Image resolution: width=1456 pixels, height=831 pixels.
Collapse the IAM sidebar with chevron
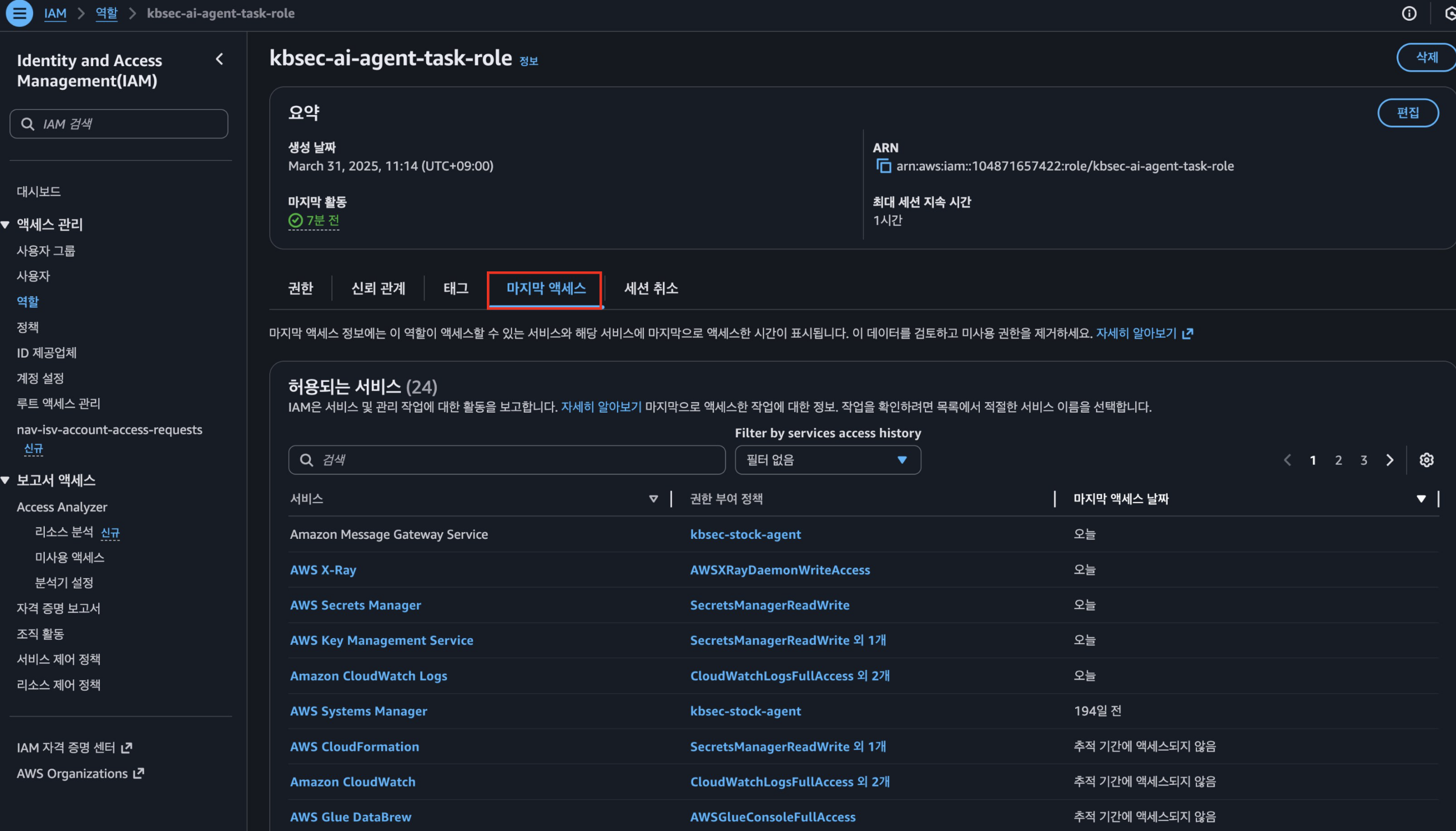pyautogui.click(x=220, y=59)
